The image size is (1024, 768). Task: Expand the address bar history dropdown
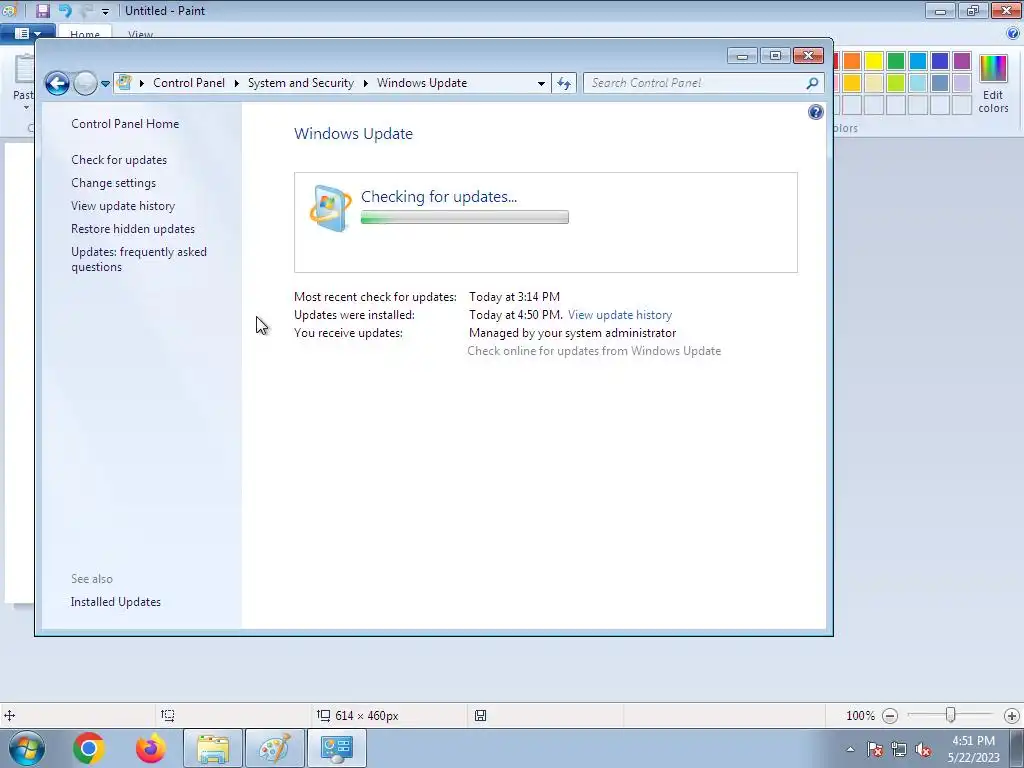541,84
